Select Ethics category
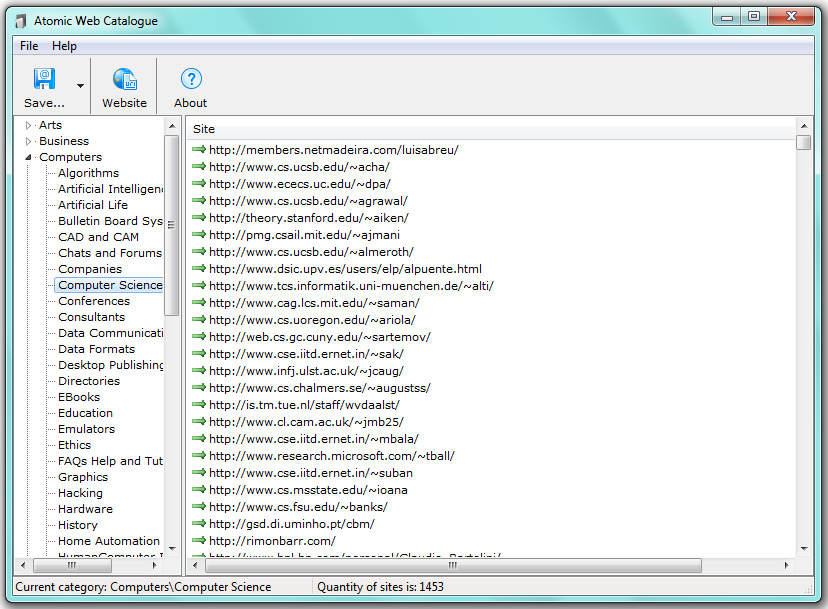 pyautogui.click(x=74, y=445)
